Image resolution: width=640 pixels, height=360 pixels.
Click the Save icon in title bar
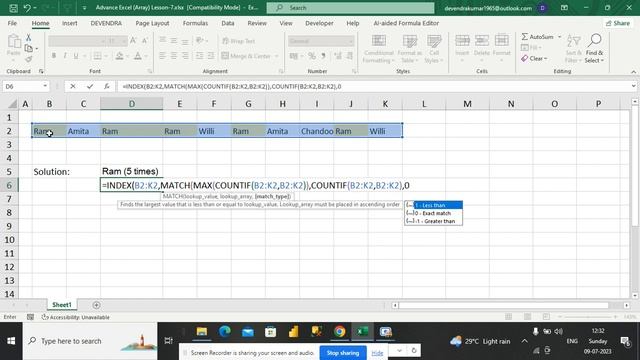click(13, 8)
